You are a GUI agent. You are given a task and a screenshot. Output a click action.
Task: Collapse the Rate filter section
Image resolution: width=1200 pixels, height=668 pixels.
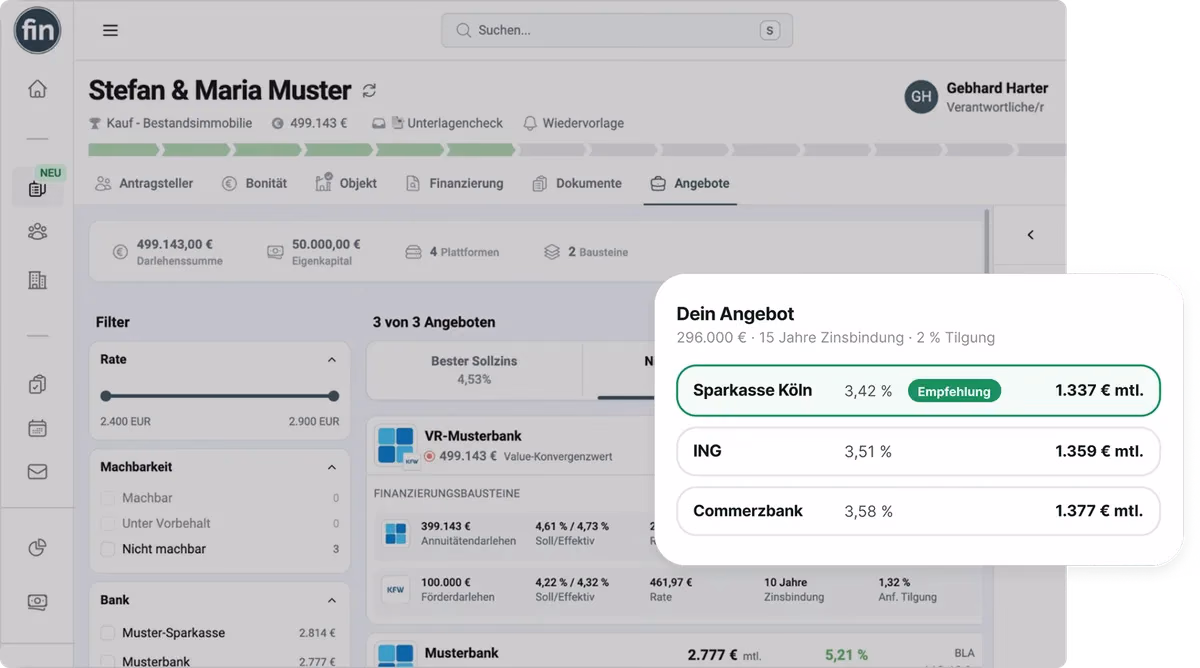coord(332,360)
